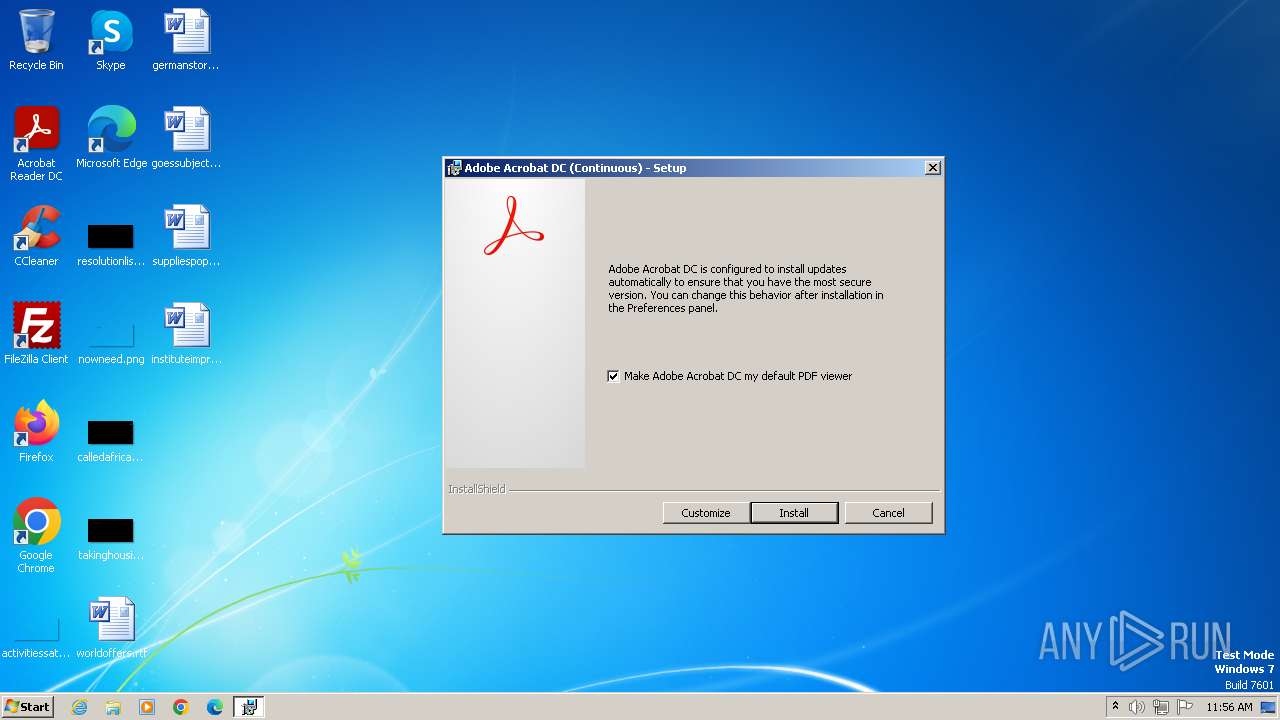
Task: Open the Windows Start menu
Action: pyautogui.click(x=27, y=707)
